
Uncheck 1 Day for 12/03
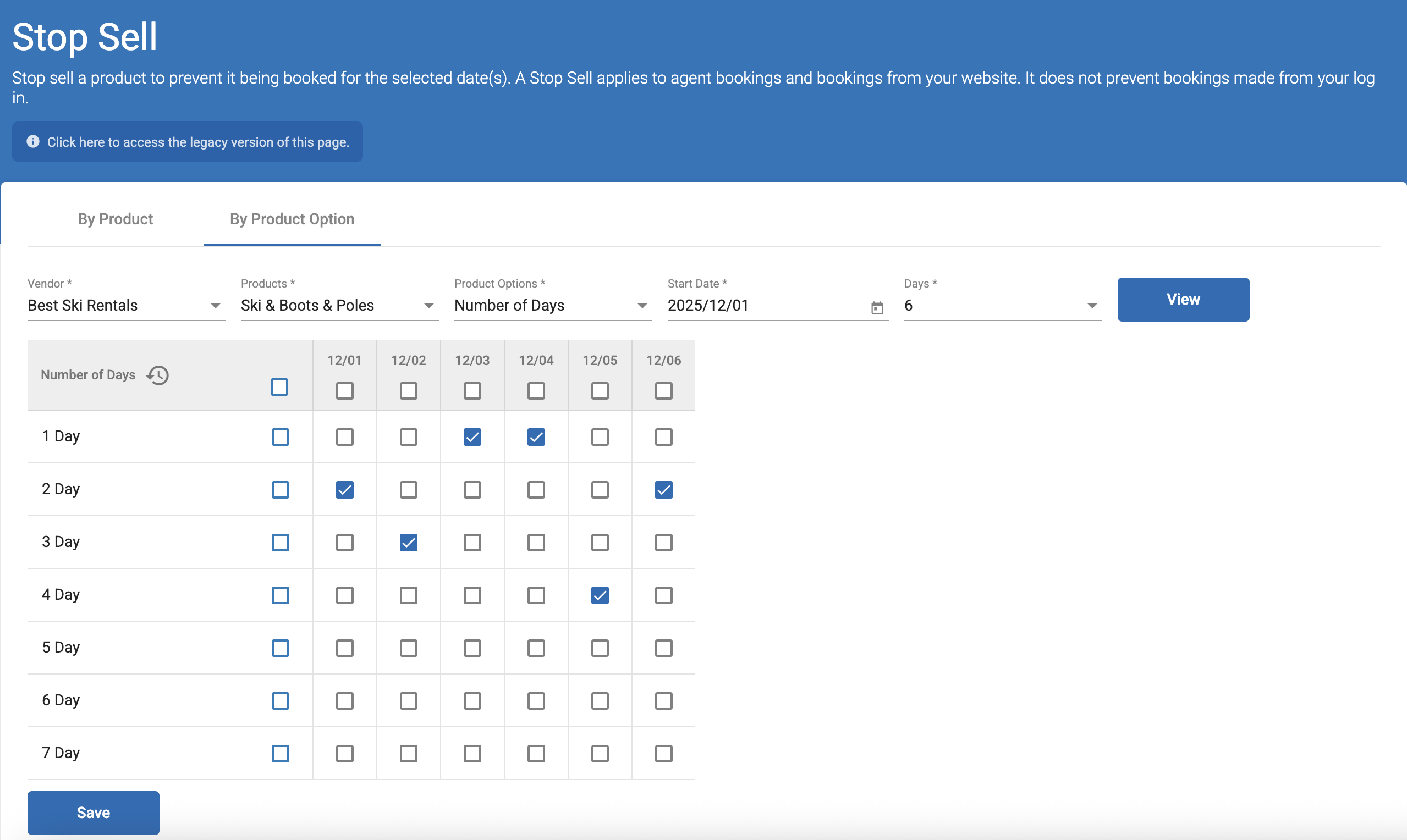pyautogui.click(x=472, y=437)
